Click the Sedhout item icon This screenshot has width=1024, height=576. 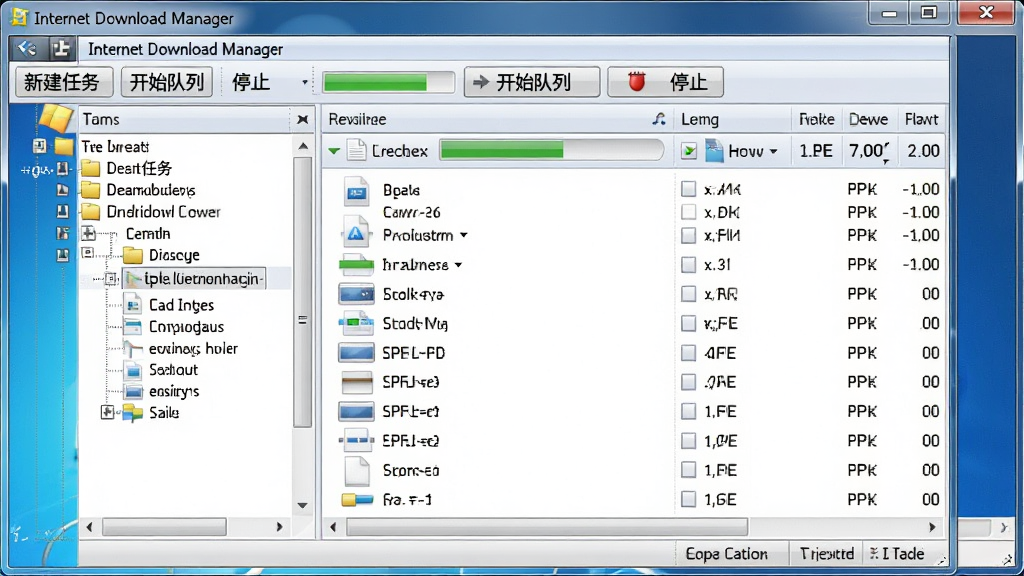coord(133,370)
